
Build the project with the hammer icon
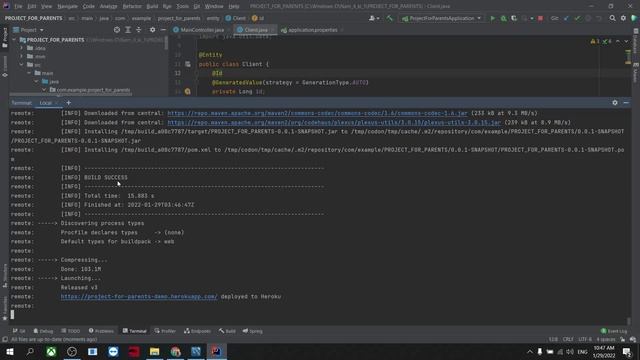389,18
